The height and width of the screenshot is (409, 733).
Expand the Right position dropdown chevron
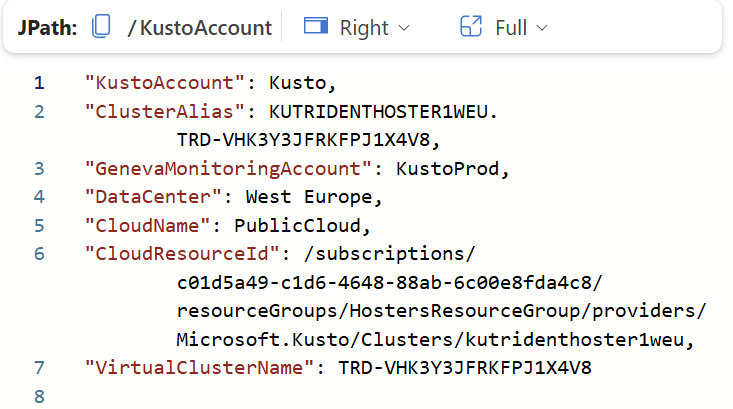pos(404,28)
